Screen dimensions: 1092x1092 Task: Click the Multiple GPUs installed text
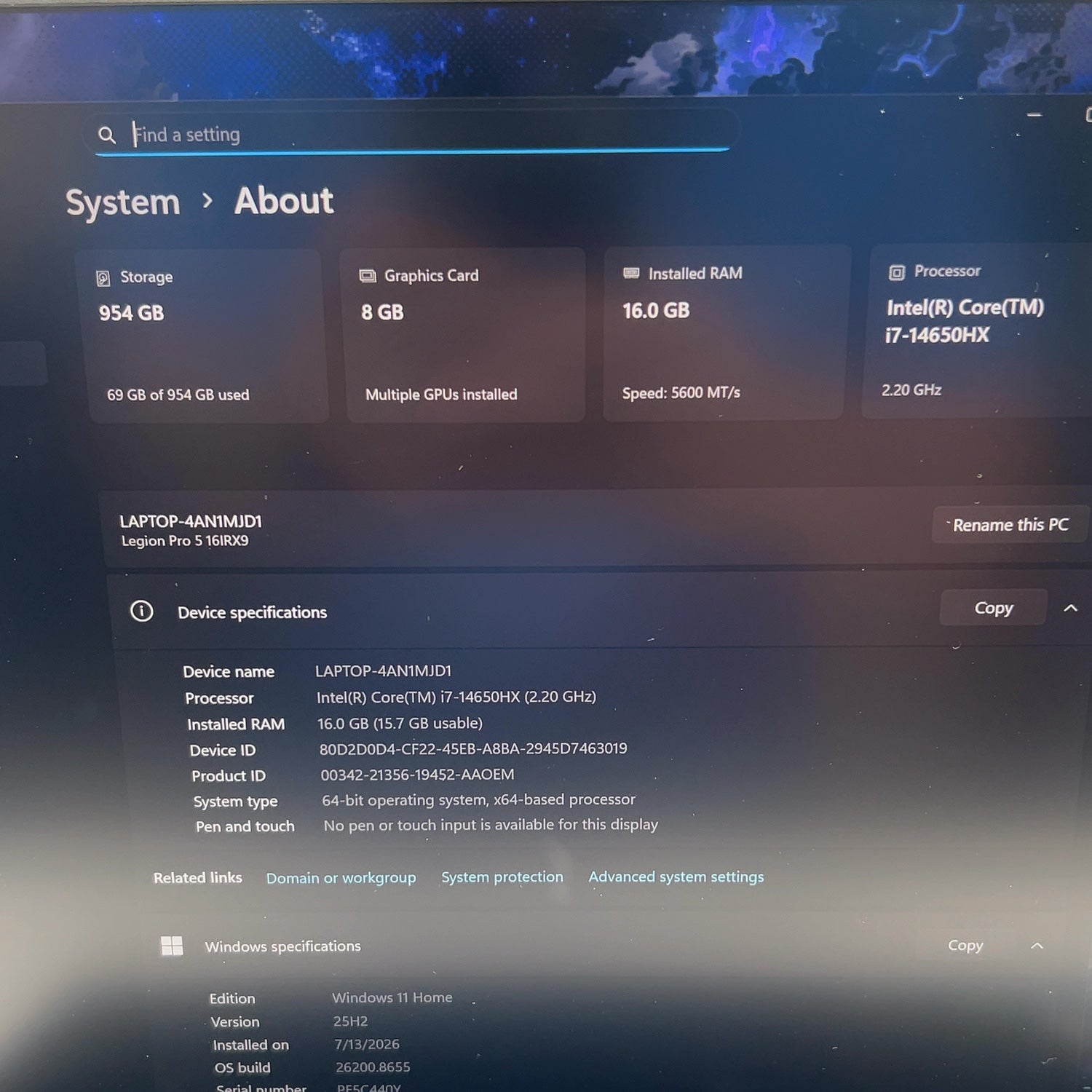pos(441,395)
